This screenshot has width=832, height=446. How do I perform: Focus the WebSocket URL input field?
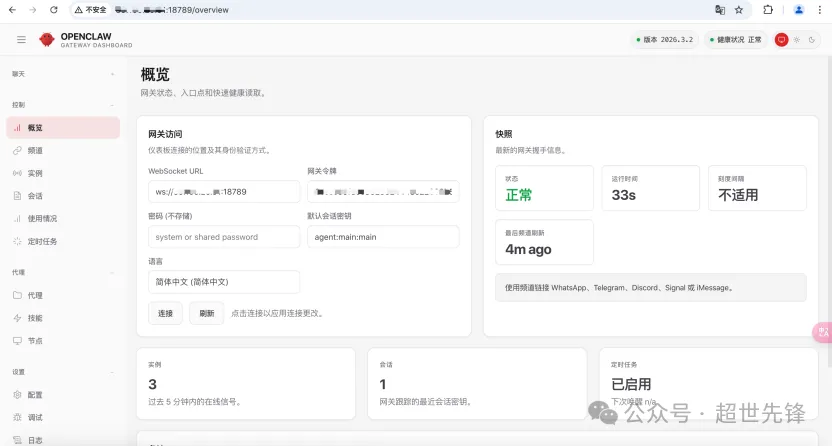coord(224,192)
